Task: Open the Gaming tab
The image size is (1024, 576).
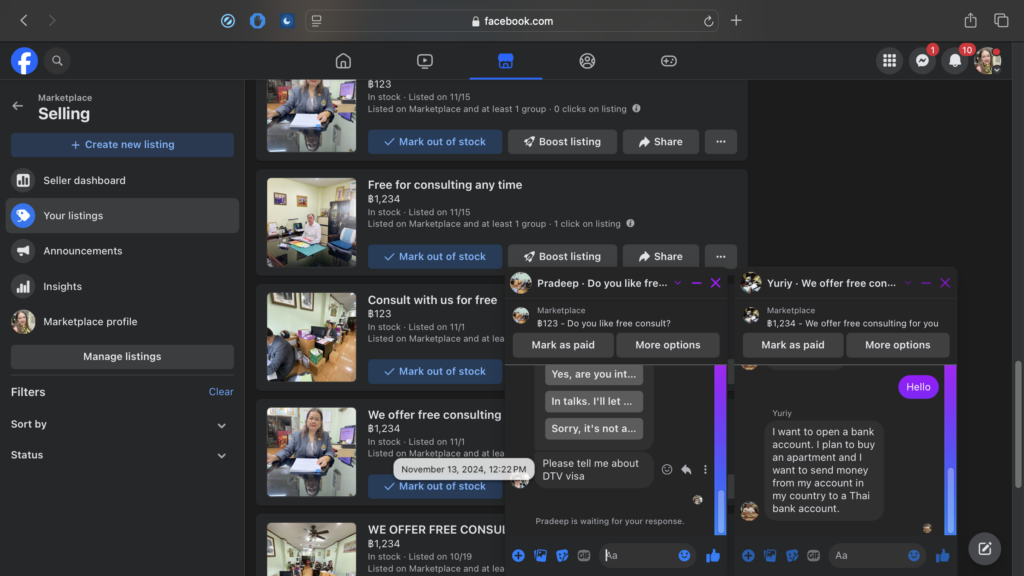Action: point(669,61)
